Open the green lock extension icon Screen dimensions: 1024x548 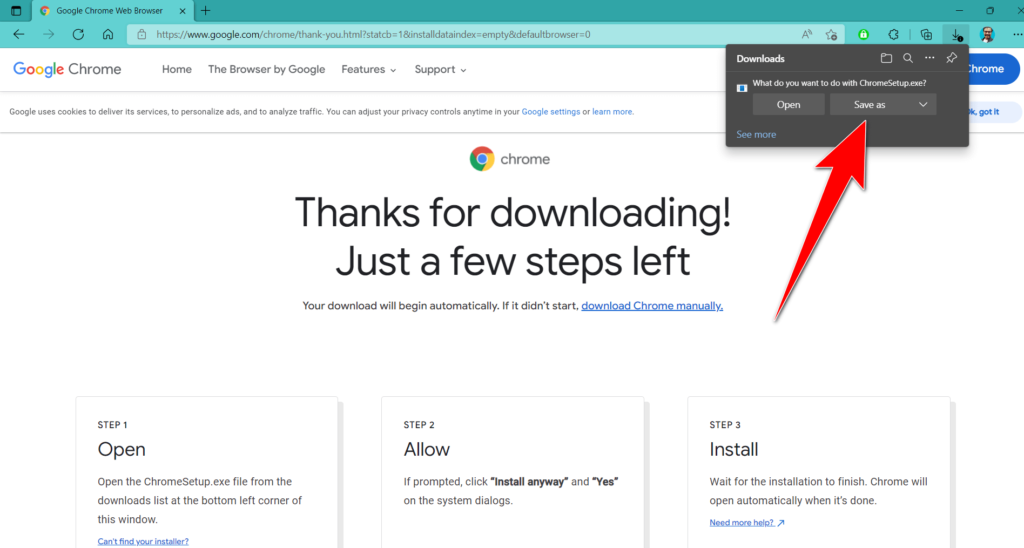863,35
